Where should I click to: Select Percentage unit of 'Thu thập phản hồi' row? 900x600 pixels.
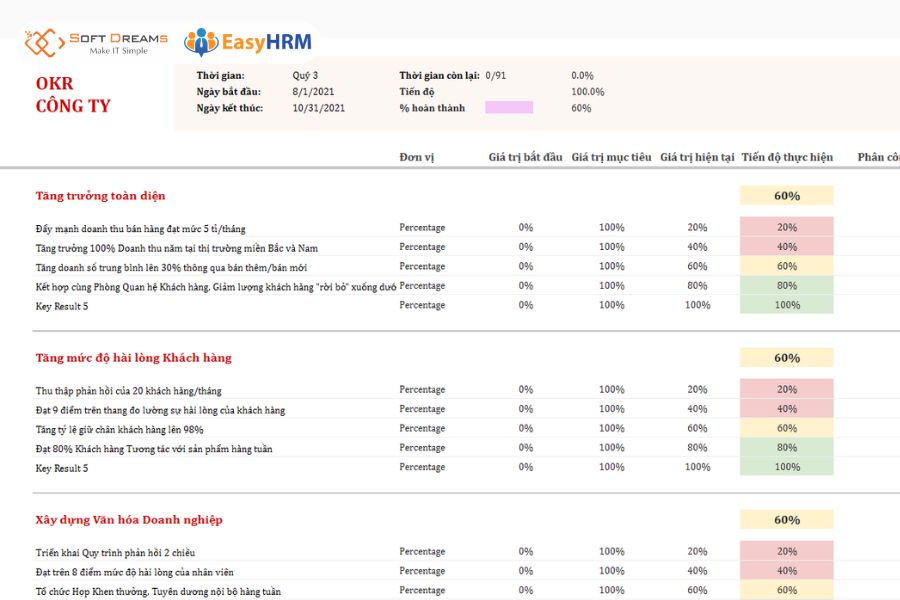(422, 389)
